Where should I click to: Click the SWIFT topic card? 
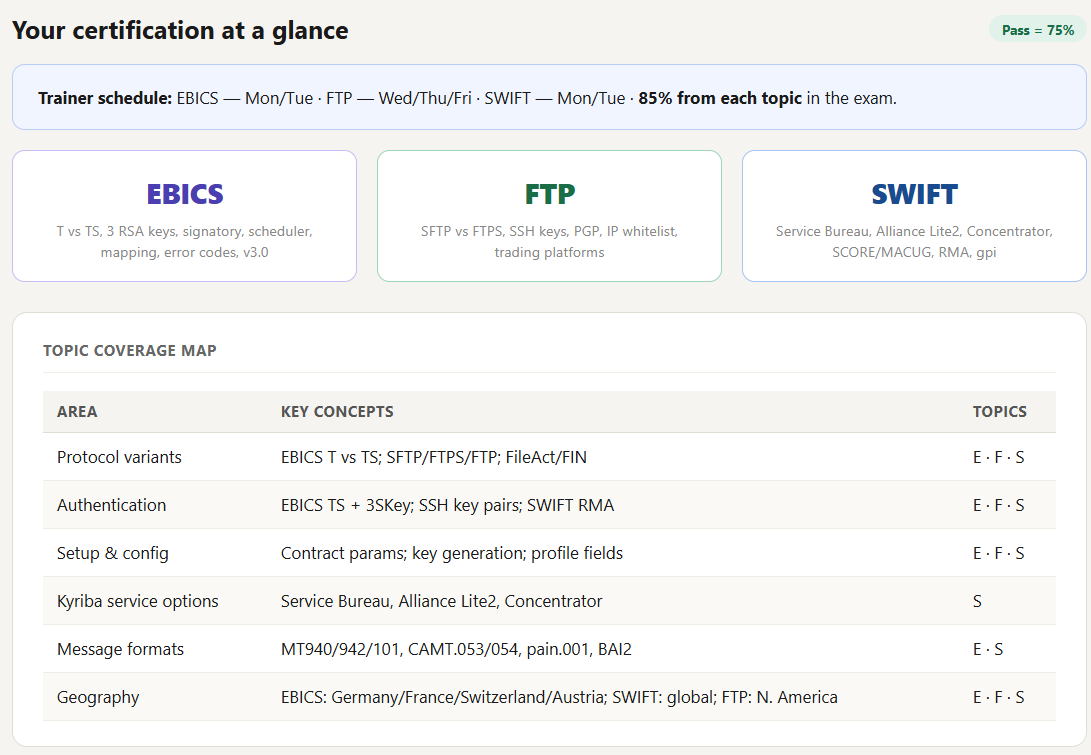(x=914, y=216)
